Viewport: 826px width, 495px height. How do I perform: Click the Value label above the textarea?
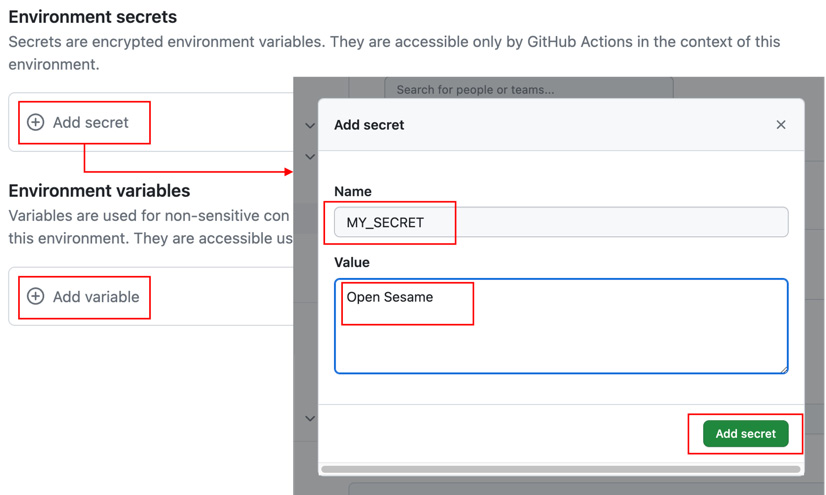tap(352, 262)
